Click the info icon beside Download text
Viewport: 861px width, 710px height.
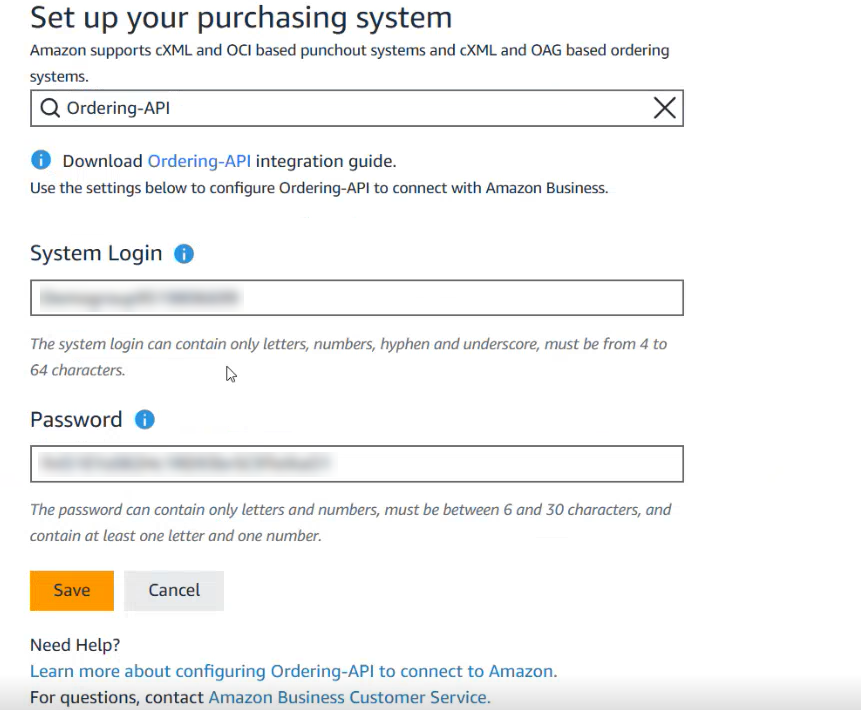41,160
